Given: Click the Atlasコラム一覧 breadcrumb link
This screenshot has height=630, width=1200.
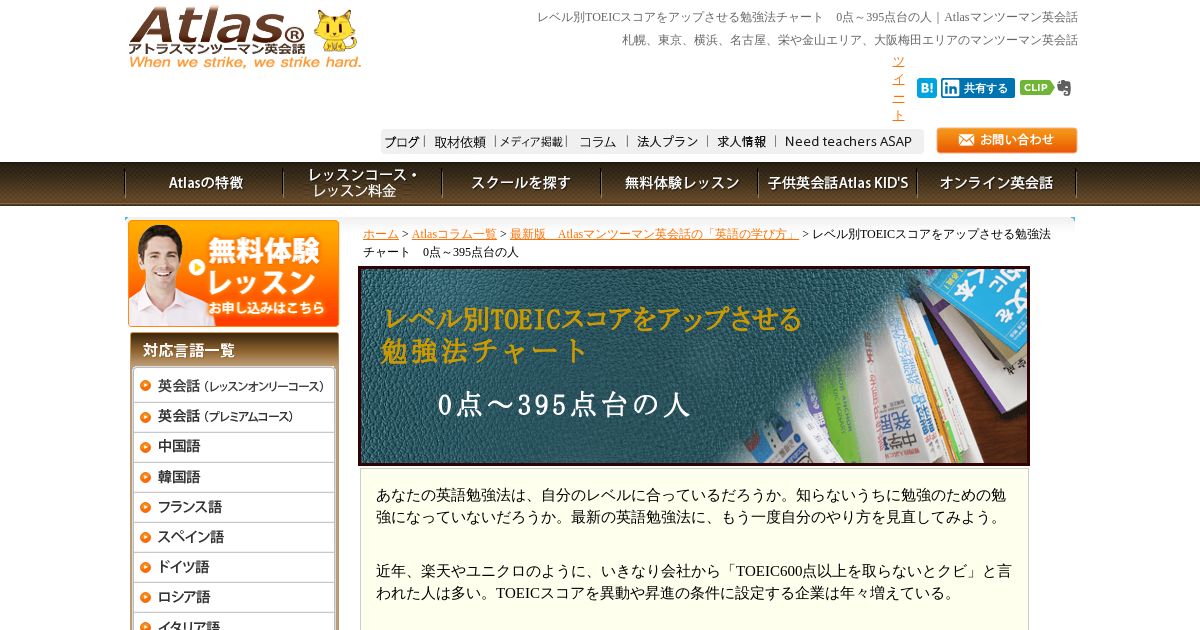Looking at the screenshot, I should click(x=454, y=234).
